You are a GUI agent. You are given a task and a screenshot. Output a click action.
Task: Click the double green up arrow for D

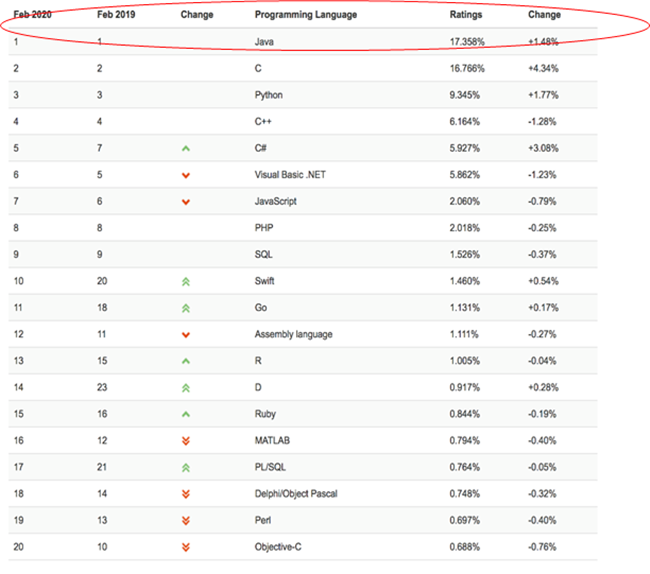click(x=185, y=388)
